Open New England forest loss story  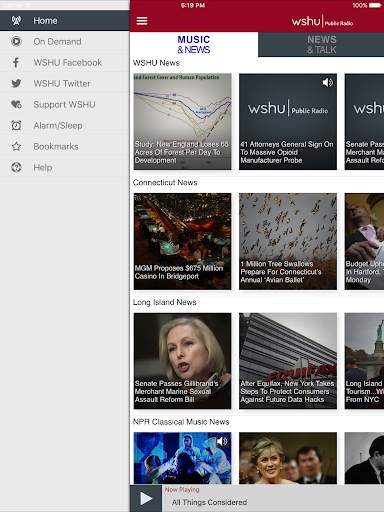[x=182, y=122]
